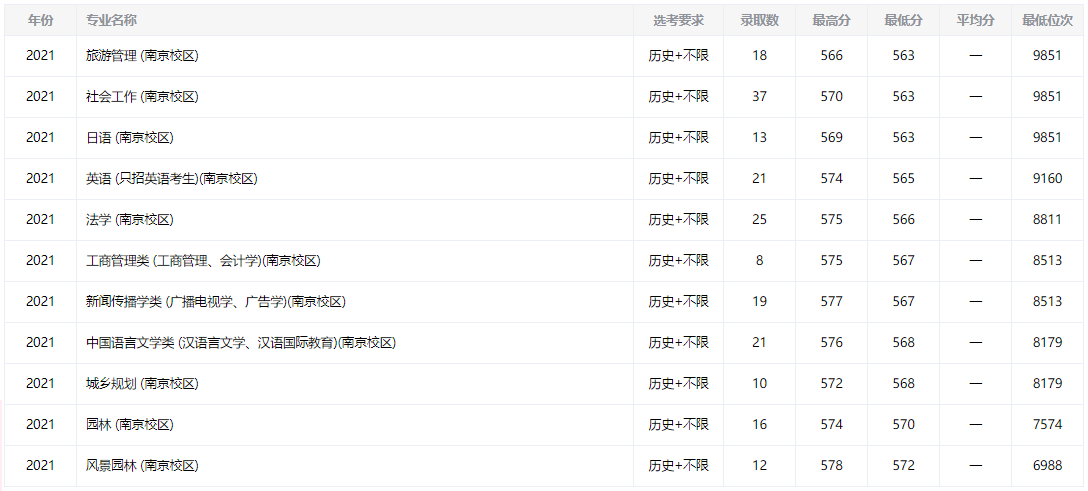Click the 年份 column header

[x=40, y=20]
